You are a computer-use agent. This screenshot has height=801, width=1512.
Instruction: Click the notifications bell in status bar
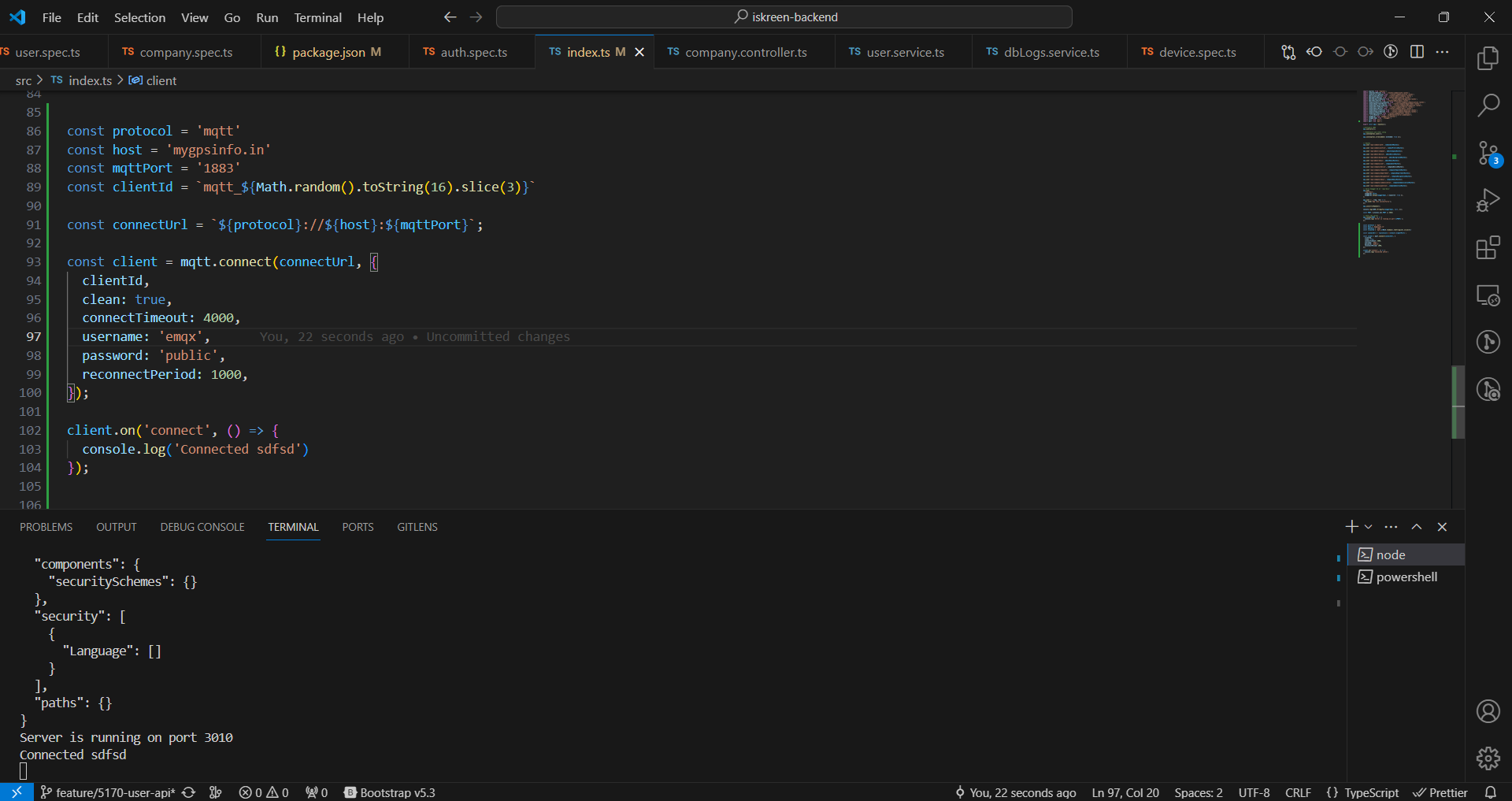[x=1491, y=792]
